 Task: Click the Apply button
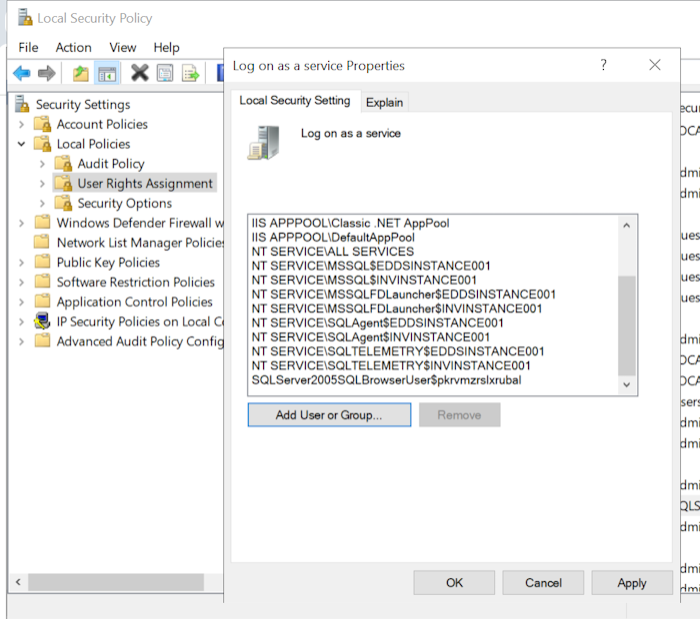point(632,582)
